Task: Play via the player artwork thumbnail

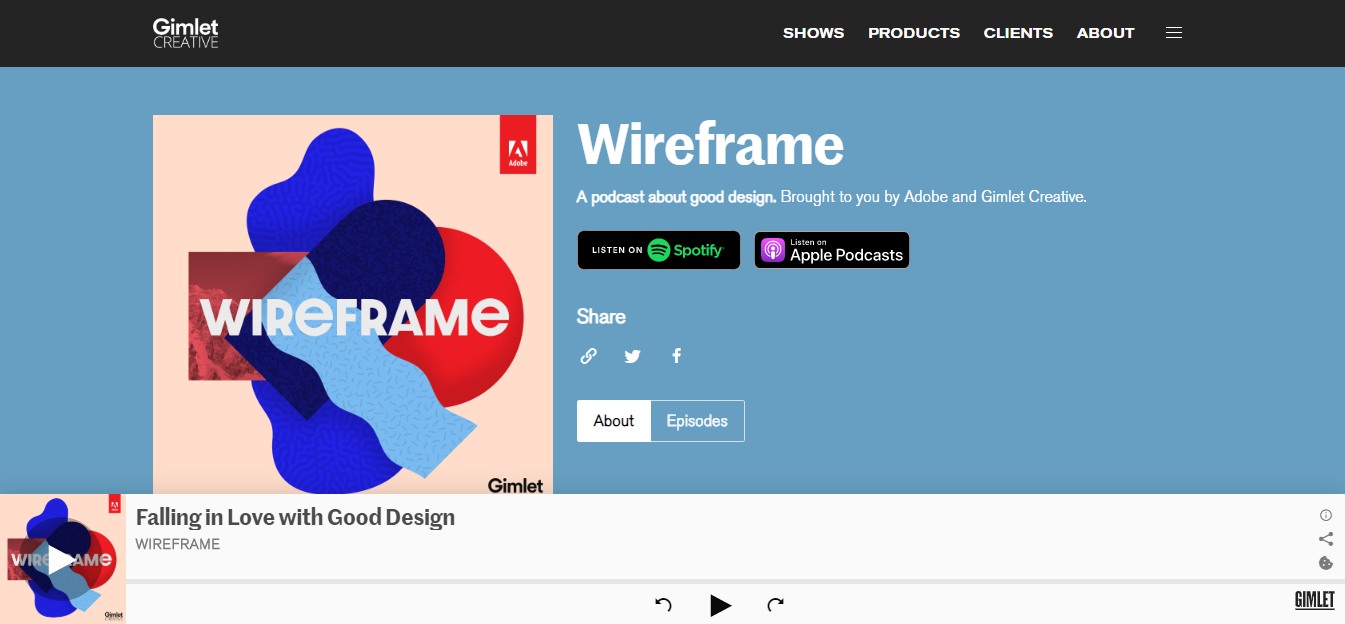Action: pos(62,559)
